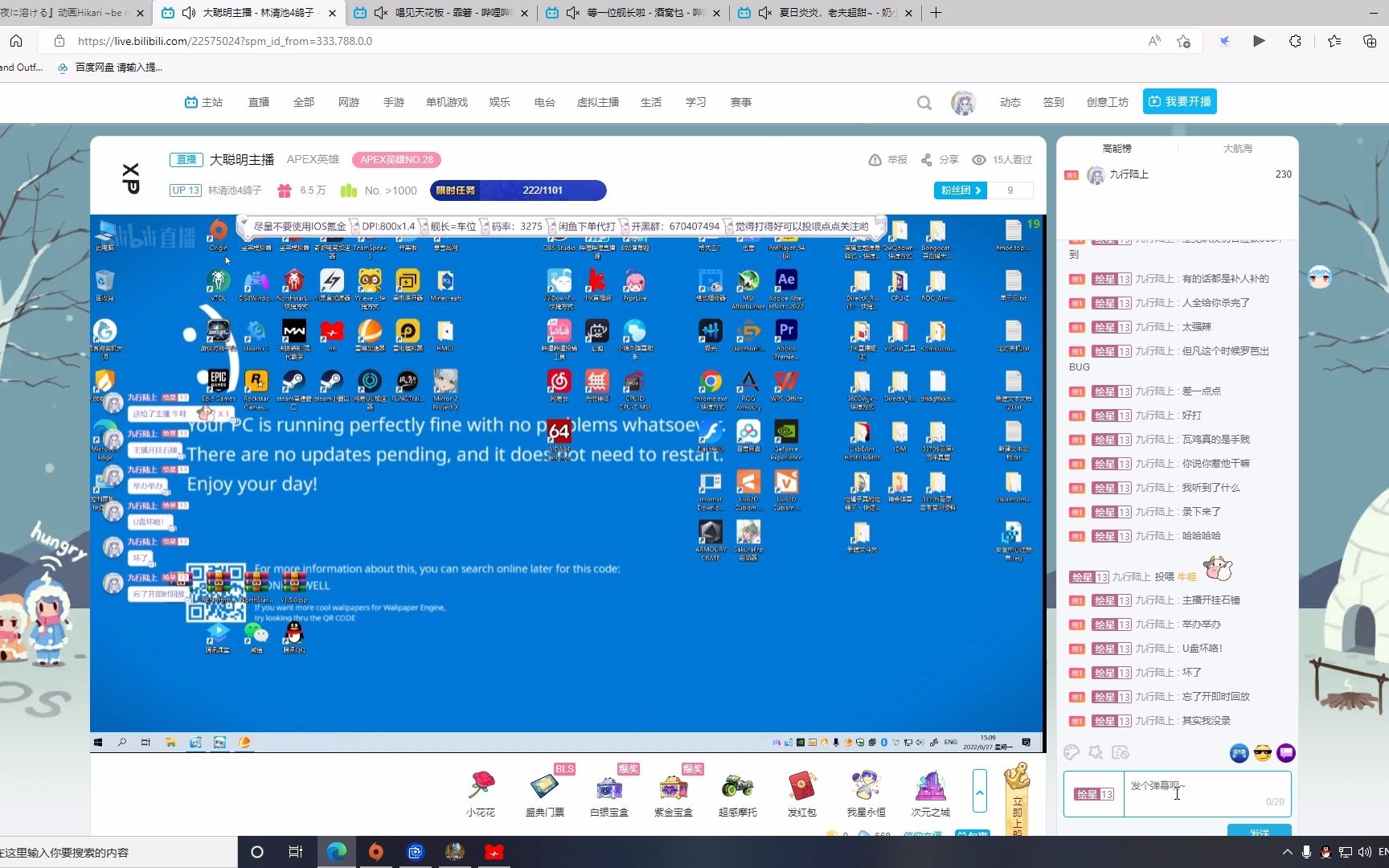Image resolution: width=1389 pixels, height=868 pixels.
Task: Click the browser address bar URL
Action: 225,41
